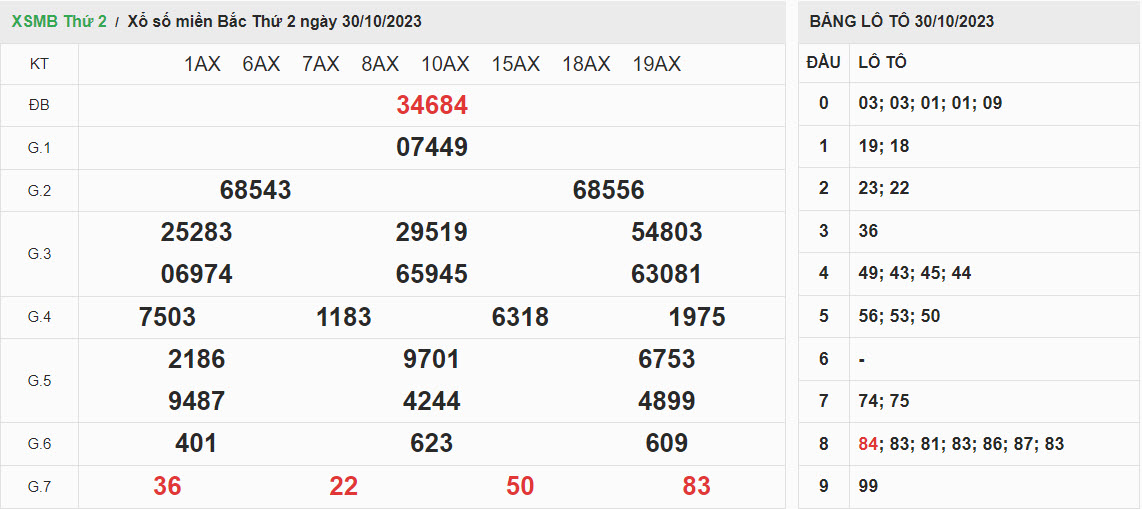Select G.2 result 68543
Viewport: 1142px width, 509px height.
[255, 190]
